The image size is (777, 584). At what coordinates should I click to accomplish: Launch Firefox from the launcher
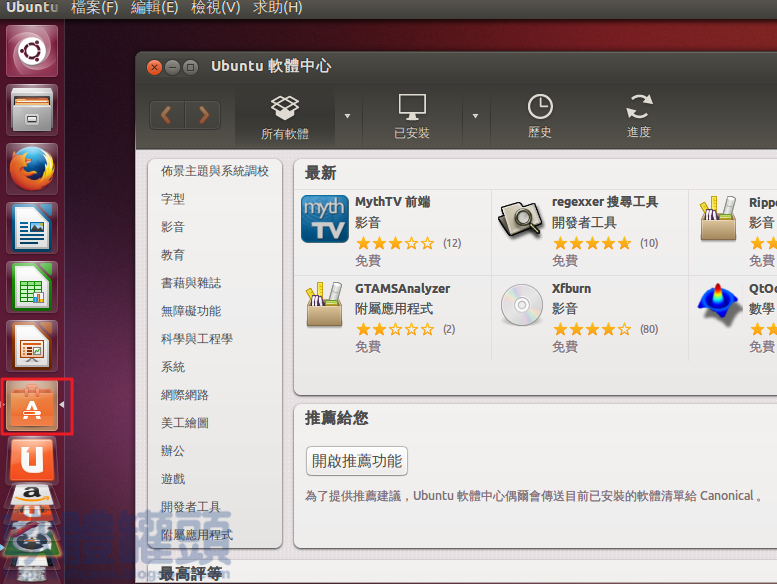point(32,168)
